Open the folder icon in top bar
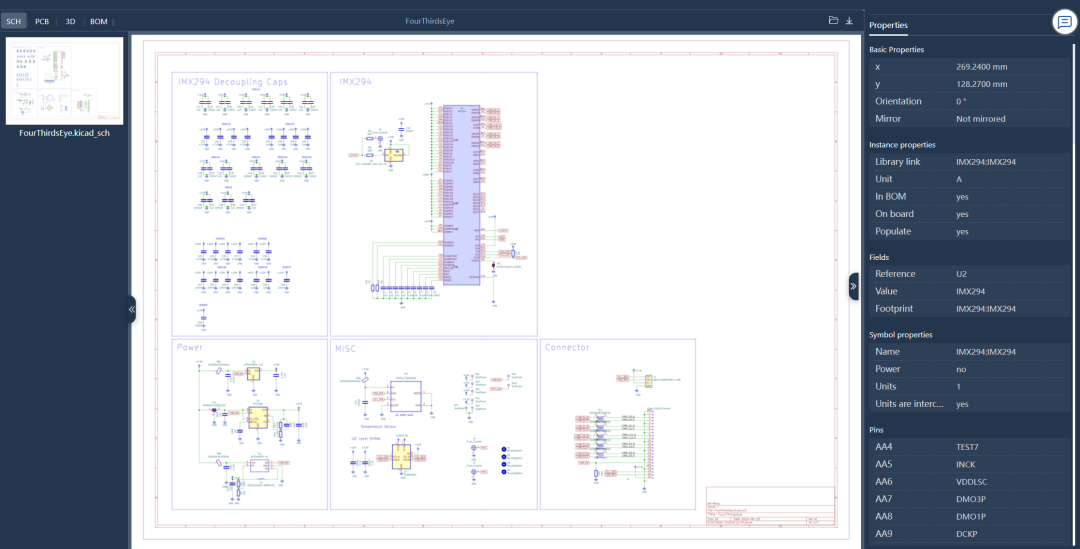1080x549 pixels. point(833,21)
